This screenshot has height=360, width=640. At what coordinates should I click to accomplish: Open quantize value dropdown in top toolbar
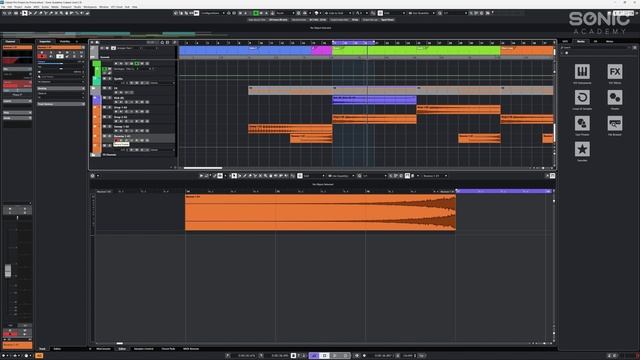click(x=454, y=13)
